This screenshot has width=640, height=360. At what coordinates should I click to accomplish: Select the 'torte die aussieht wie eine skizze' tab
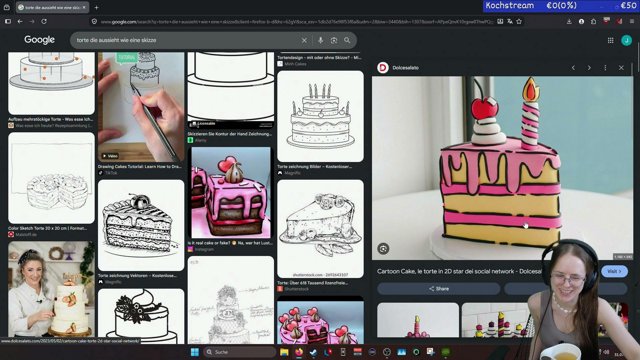(52, 7)
